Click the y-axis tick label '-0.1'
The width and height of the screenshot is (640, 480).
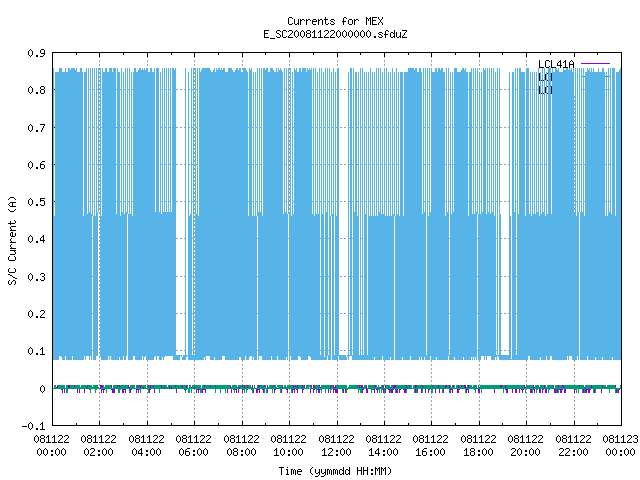[x=33, y=426]
